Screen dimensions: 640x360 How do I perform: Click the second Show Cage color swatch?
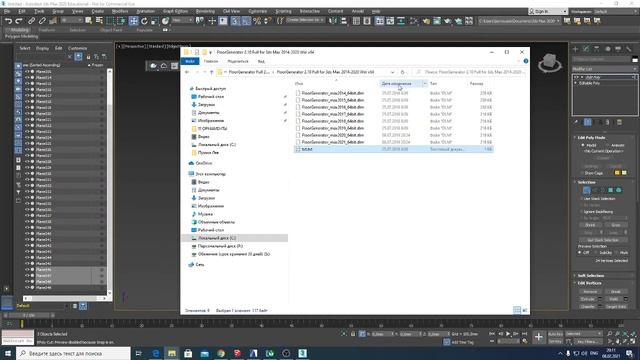[x=624, y=173]
